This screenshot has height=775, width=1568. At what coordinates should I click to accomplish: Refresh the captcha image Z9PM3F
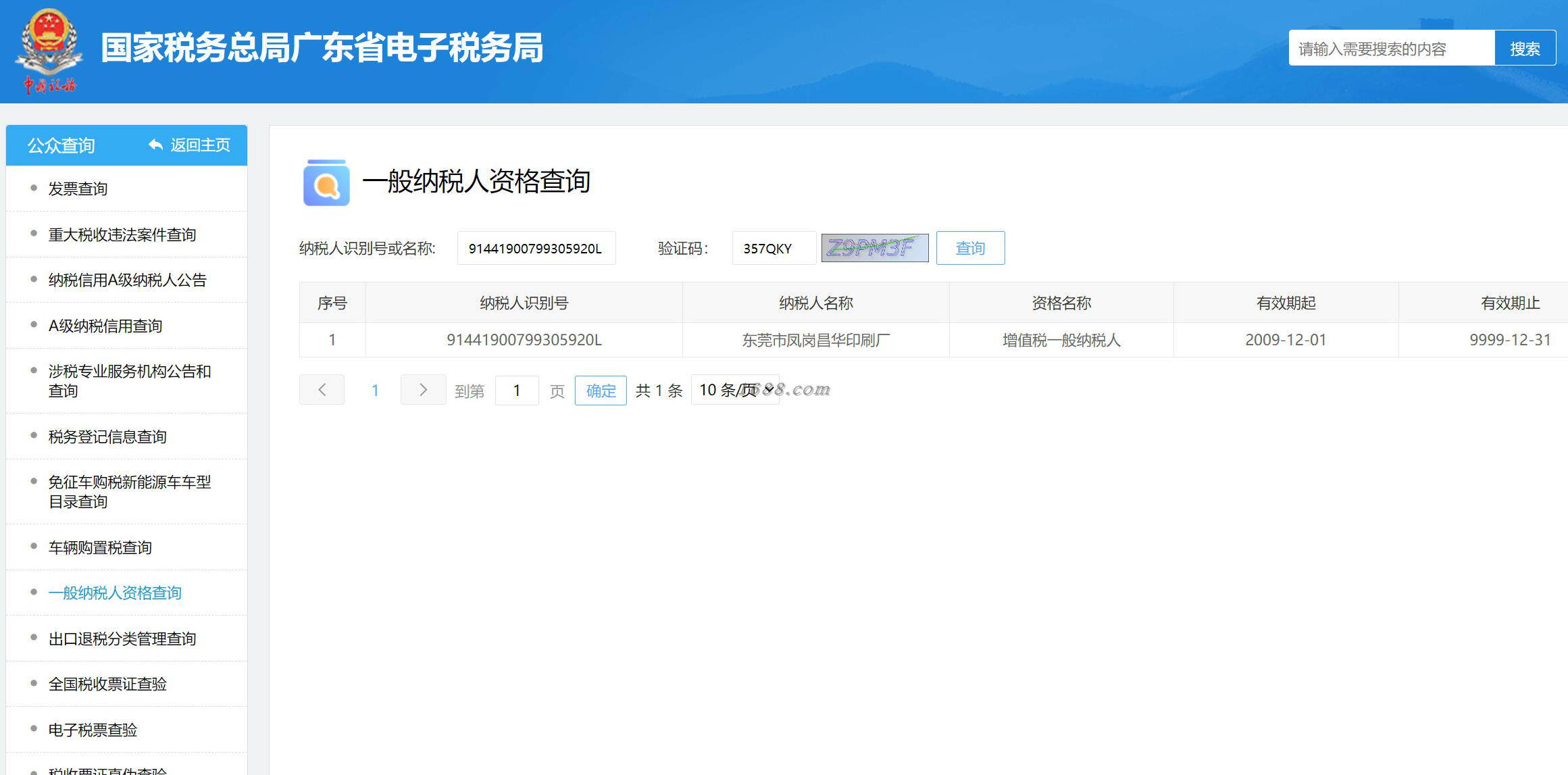[x=874, y=248]
